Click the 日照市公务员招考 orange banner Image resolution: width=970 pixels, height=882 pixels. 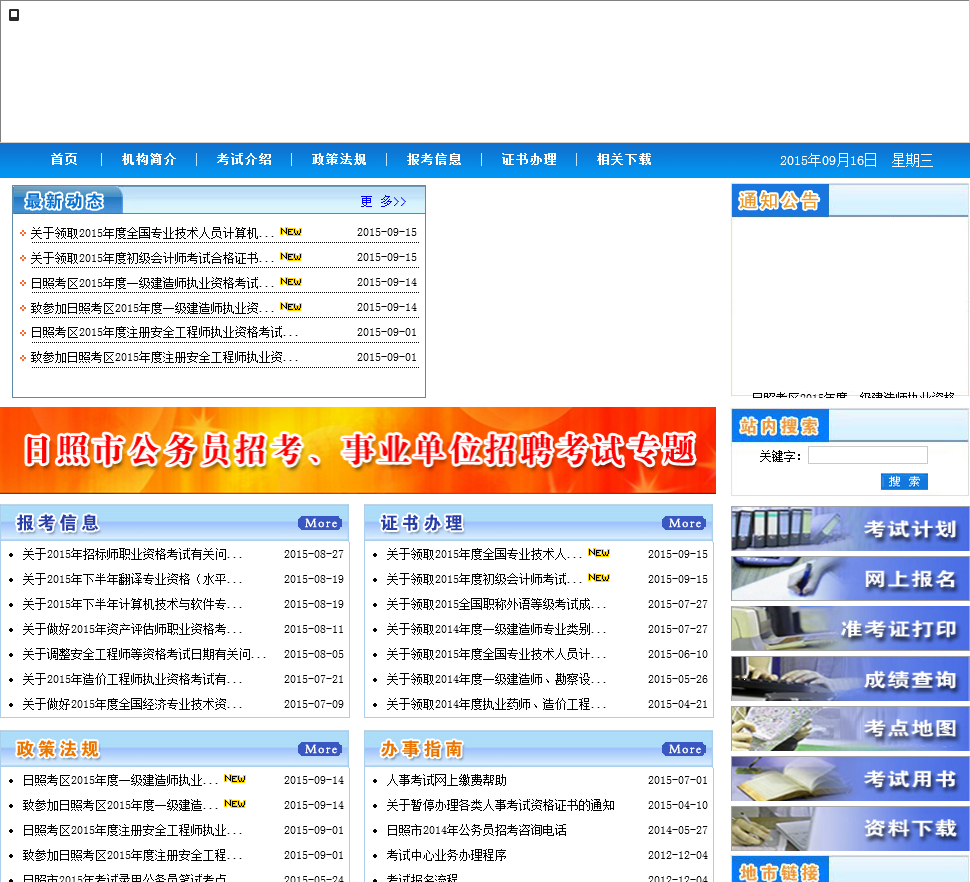click(358, 450)
